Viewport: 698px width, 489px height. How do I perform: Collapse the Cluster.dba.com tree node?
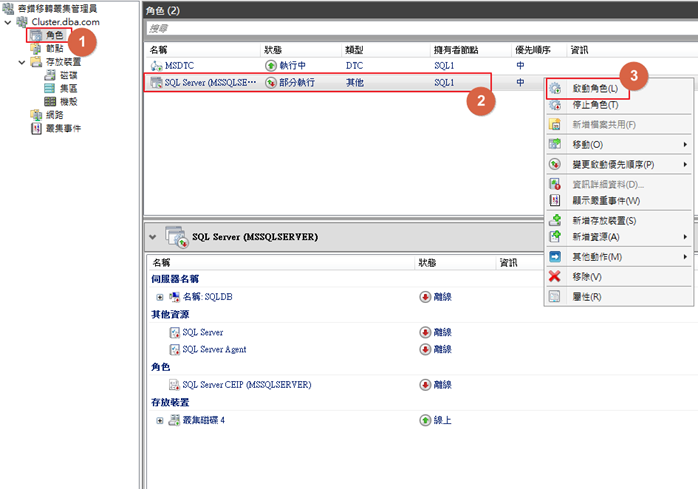[8, 21]
